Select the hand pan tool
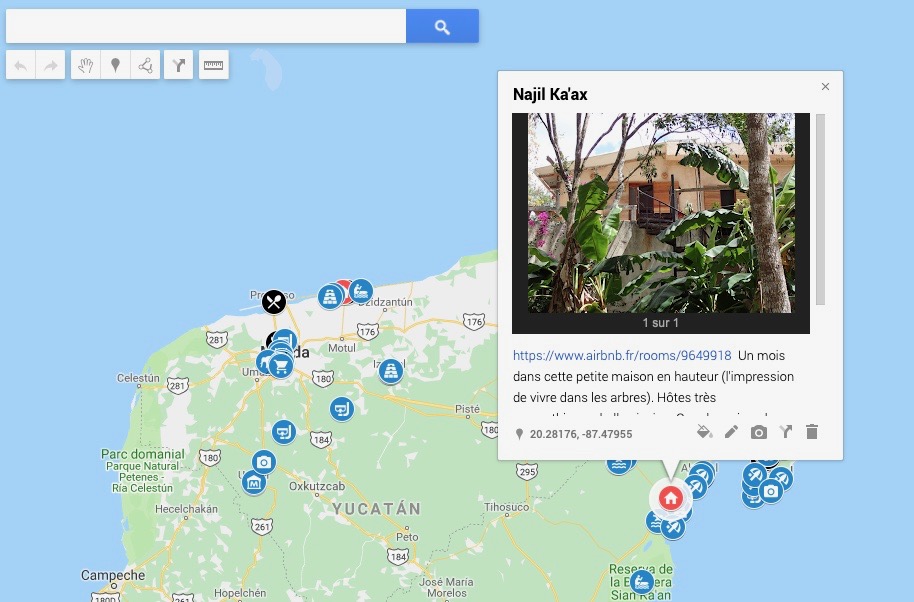The height and width of the screenshot is (602, 914). coord(86,65)
